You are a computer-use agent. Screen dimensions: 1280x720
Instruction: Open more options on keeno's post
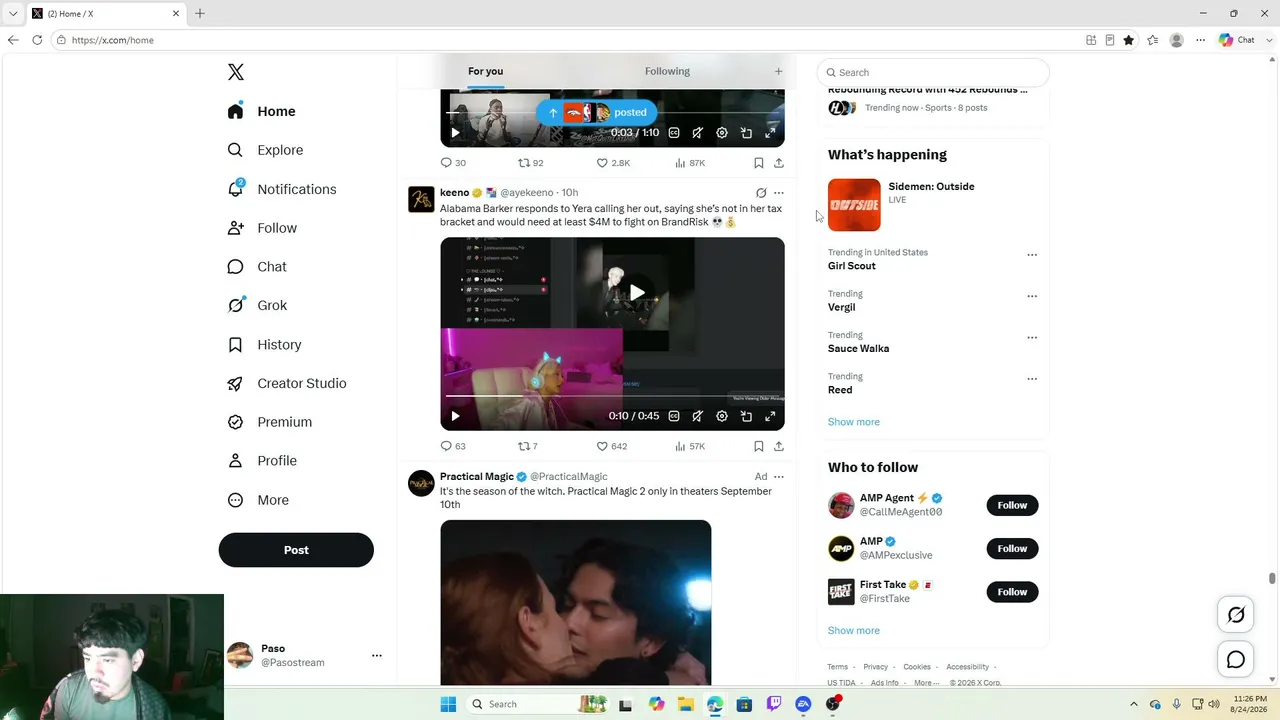click(x=779, y=193)
